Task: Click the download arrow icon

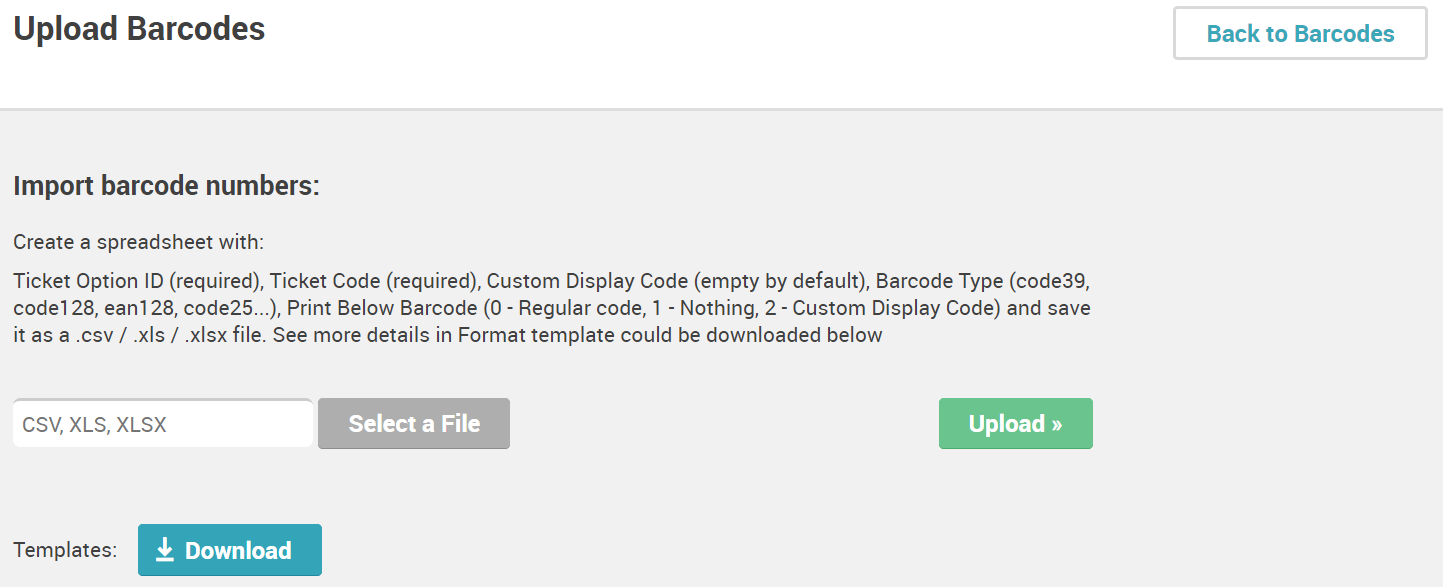Action: pyautogui.click(x=166, y=550)
